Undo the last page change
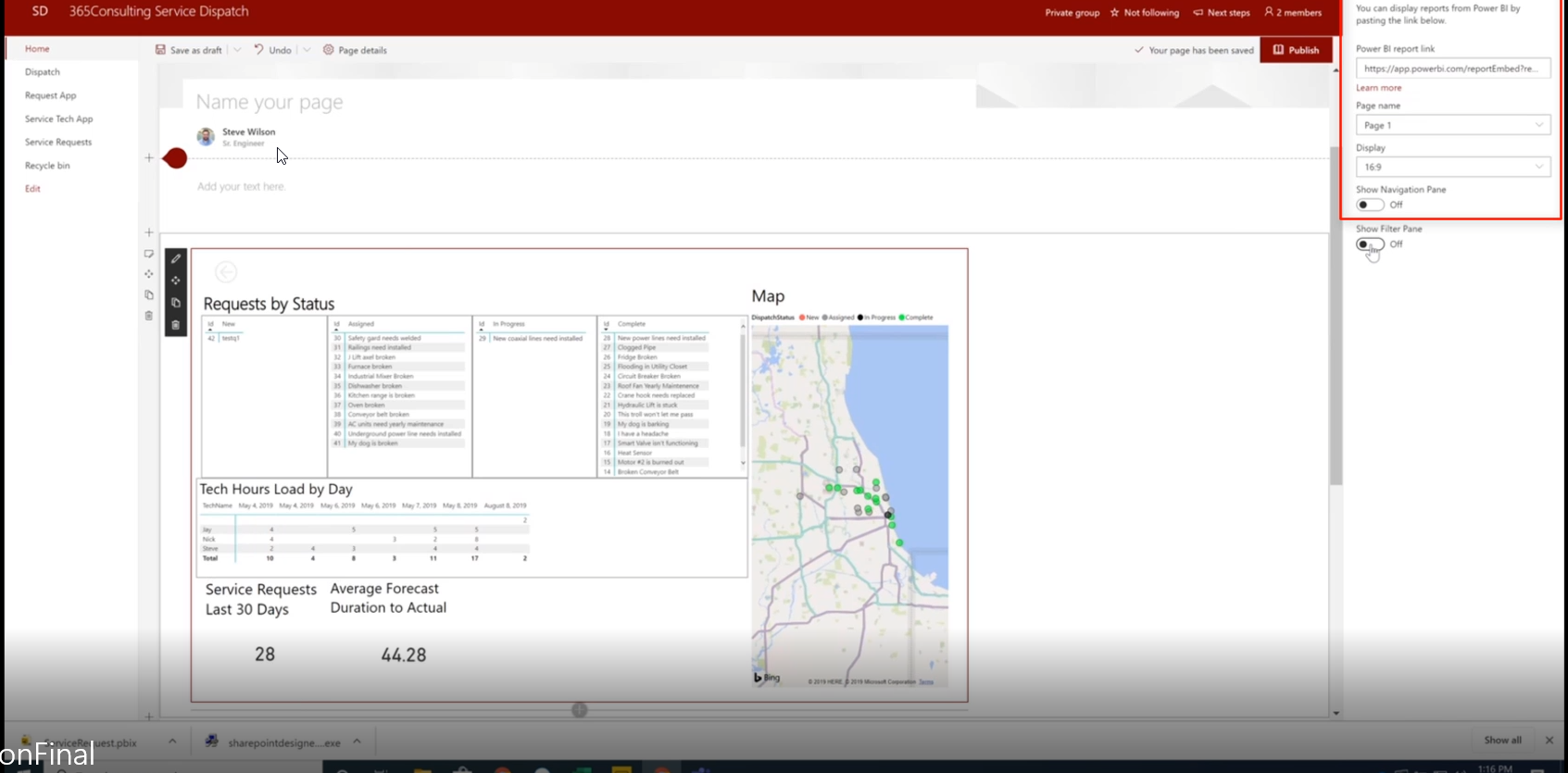This screenshot has height=773, width=1568. coord(272,50)
